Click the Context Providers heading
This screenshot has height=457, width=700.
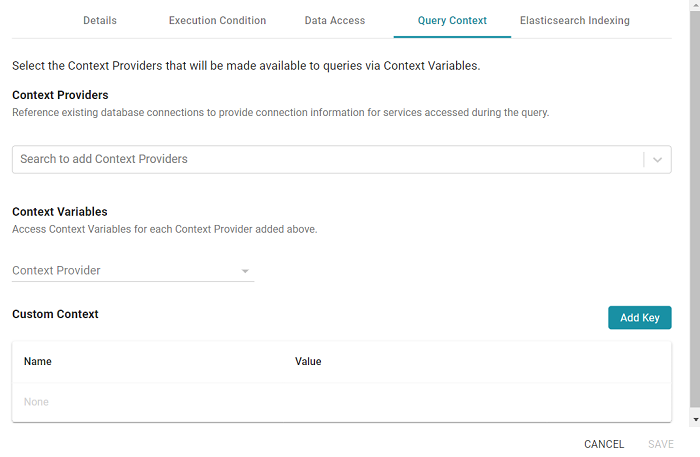pyautogui.click(x=60, y=95)
